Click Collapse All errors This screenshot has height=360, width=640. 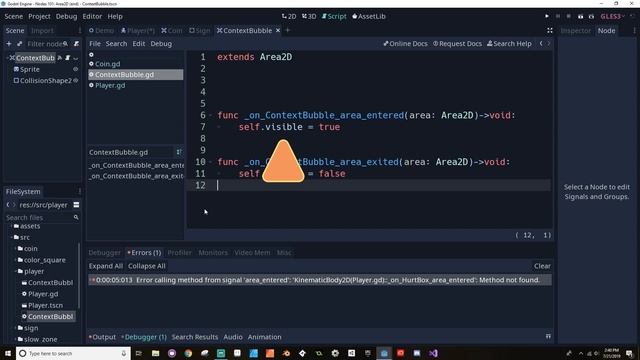[x=147, y=266]
